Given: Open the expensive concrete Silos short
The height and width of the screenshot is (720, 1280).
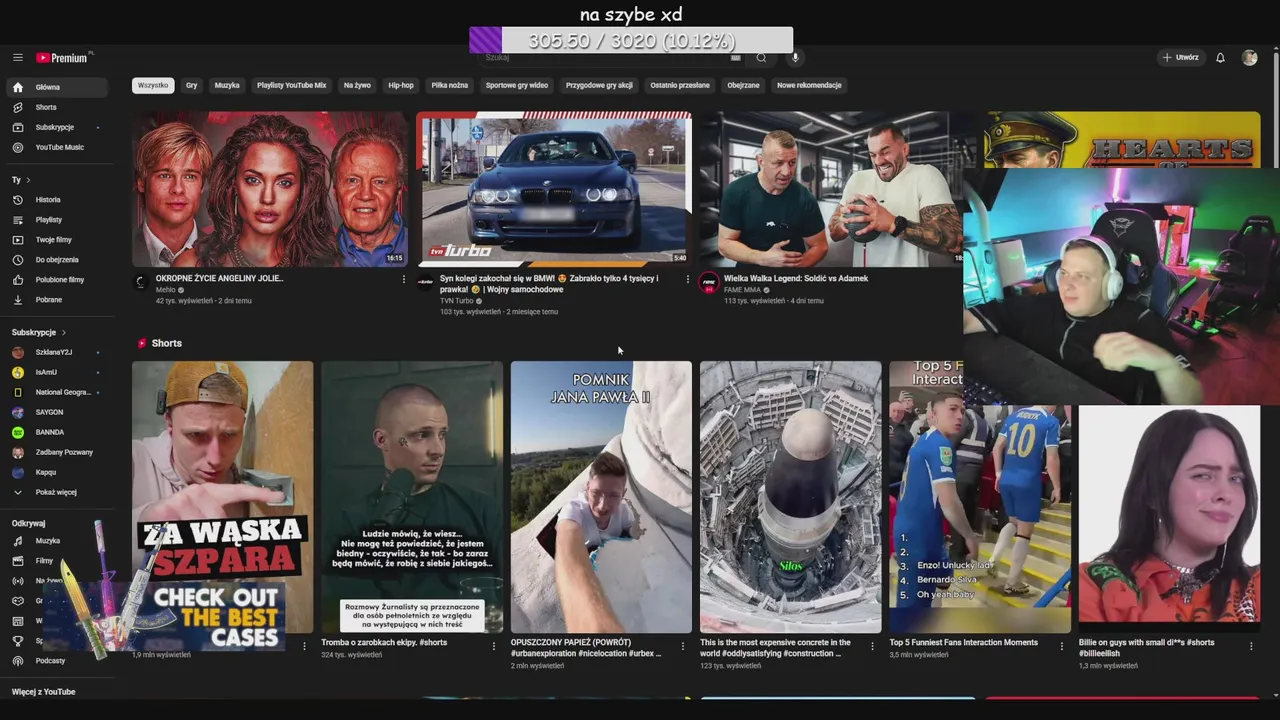Looking at the screenshot, I should pos(790,497).
